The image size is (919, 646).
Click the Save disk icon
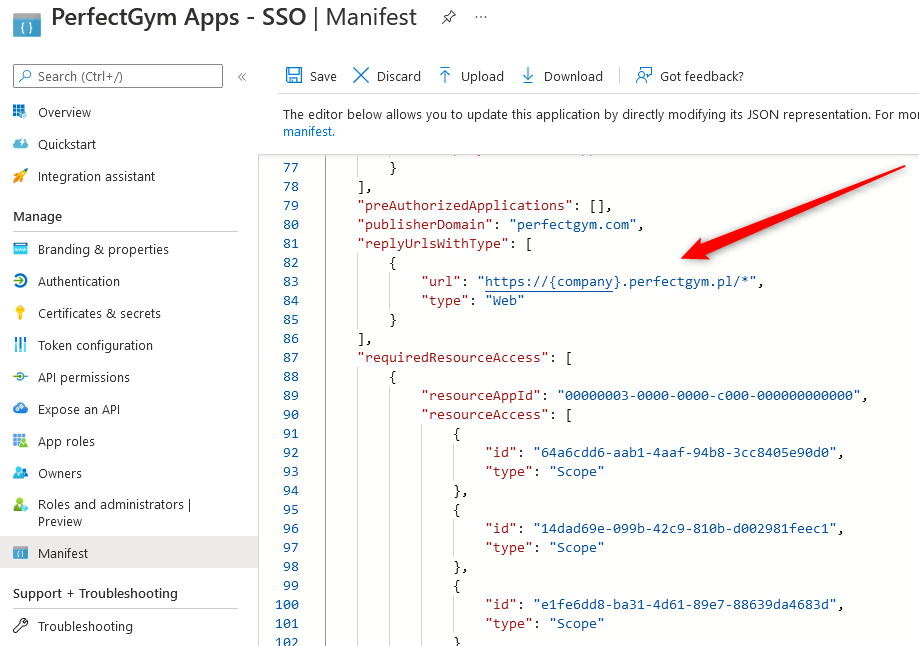pos(294,76)
